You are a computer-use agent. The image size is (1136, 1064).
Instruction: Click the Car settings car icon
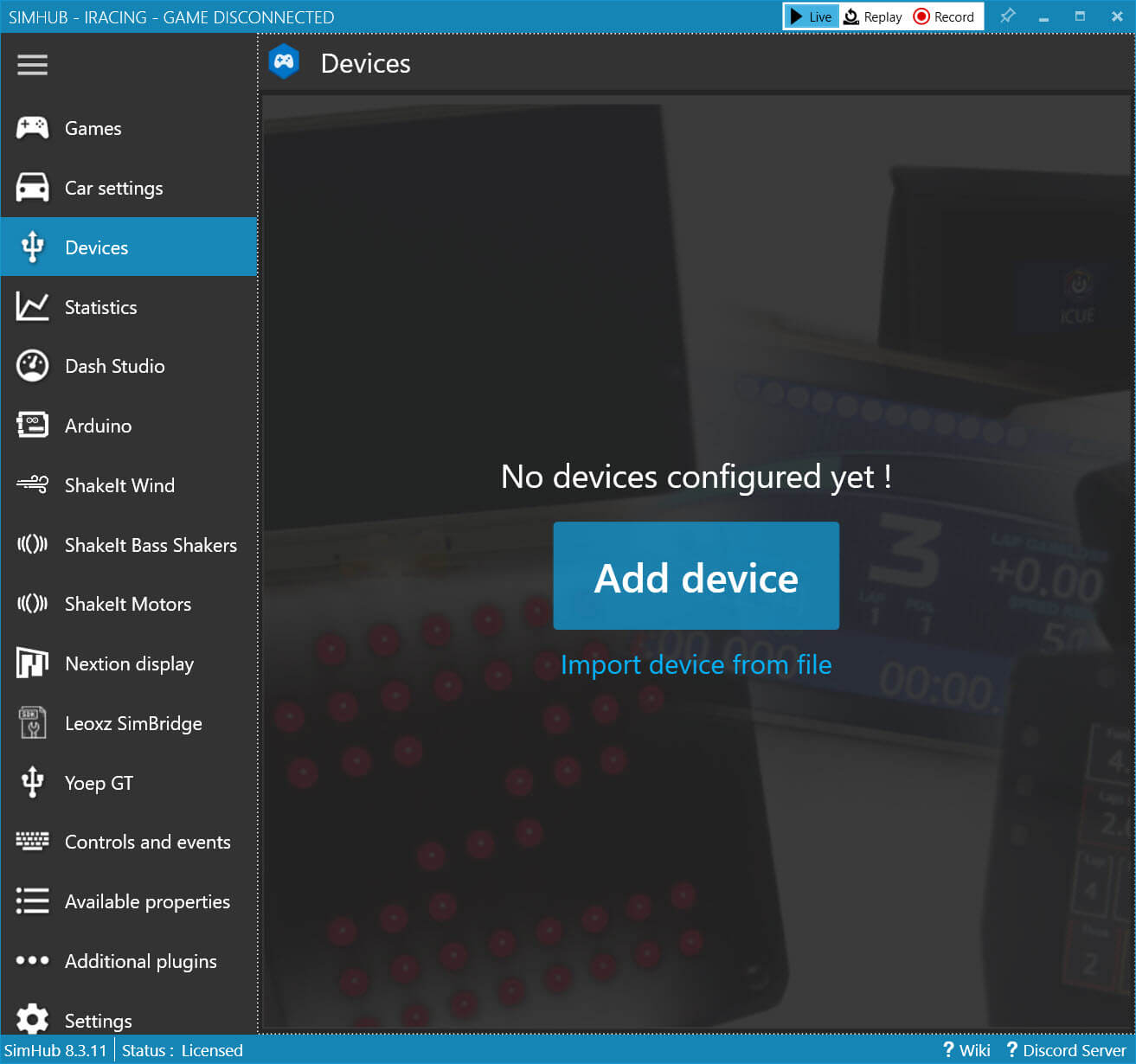click(x=33, y=188)
